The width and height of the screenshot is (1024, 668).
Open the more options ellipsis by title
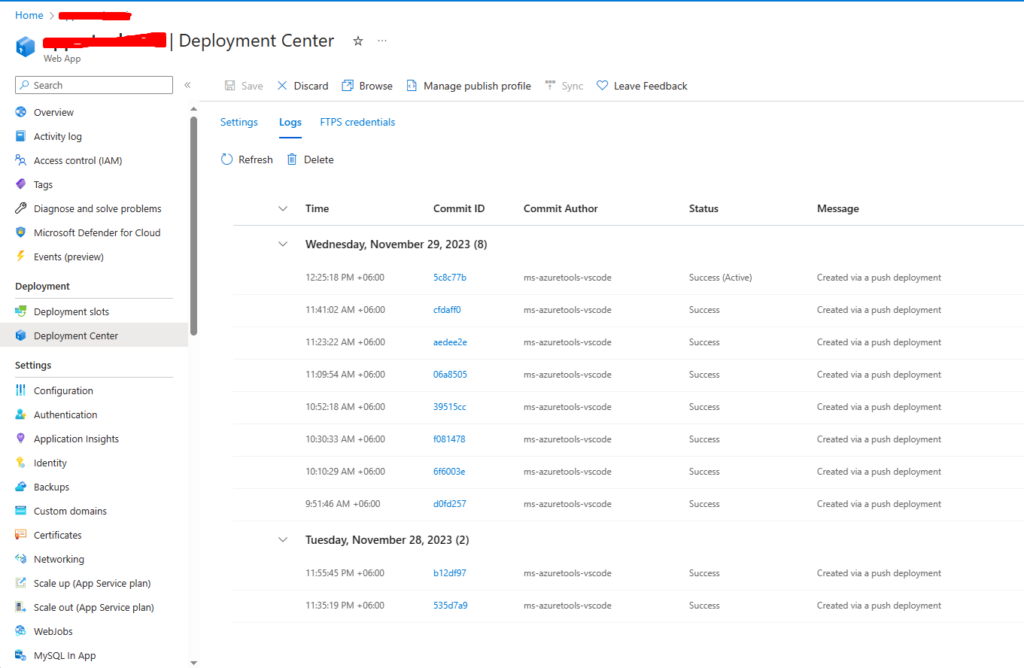(382, 41)
